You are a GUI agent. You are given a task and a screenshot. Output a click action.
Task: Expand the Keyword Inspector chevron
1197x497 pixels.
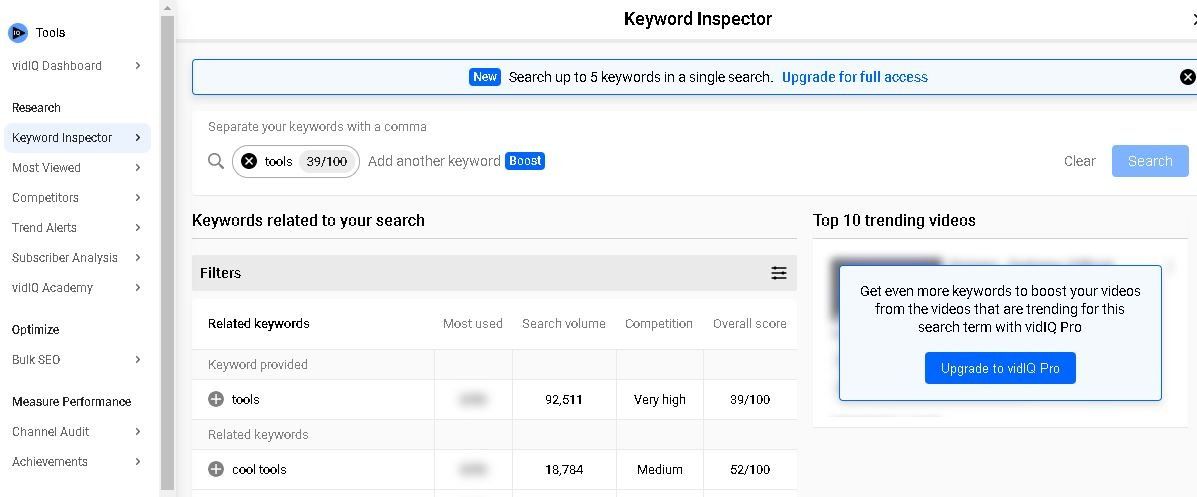[x=137, y=137]
